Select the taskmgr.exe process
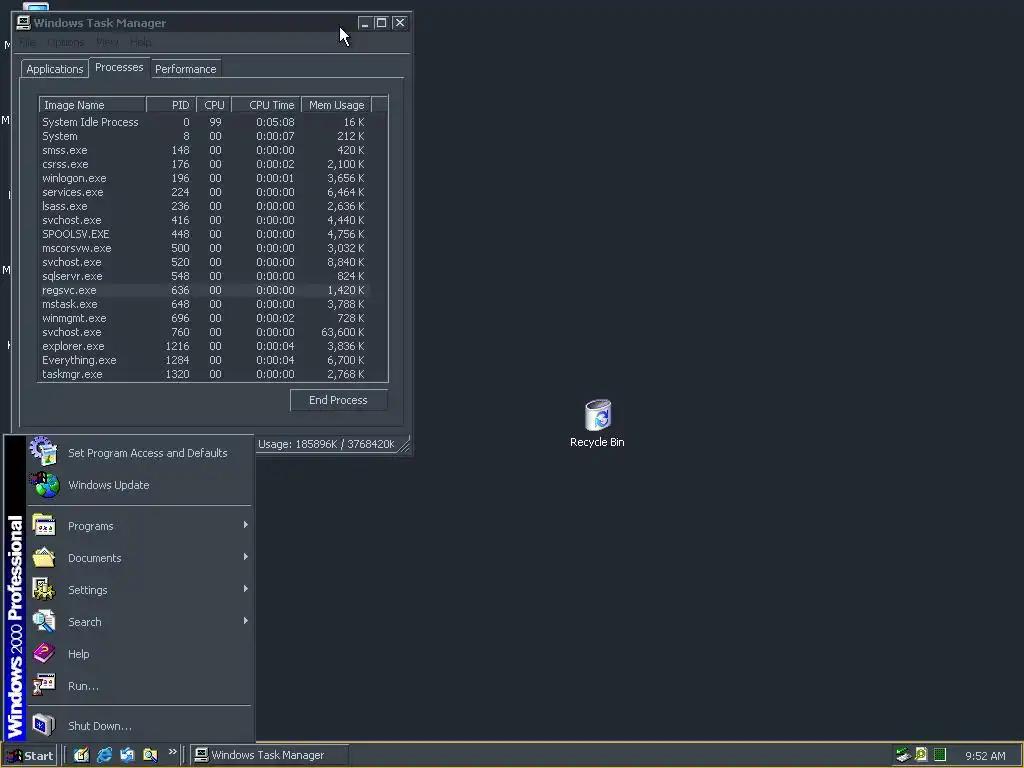1024x768 pixels. click(x=204, y=374)
